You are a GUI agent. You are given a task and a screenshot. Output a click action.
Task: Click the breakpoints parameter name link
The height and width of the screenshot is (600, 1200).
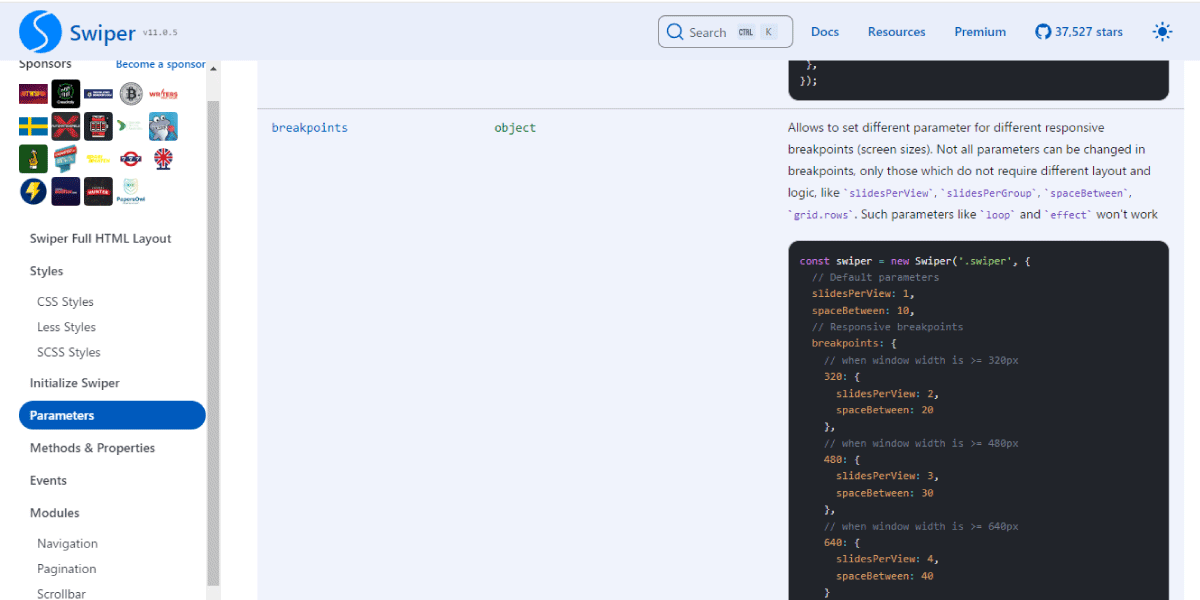pos(310,128)
